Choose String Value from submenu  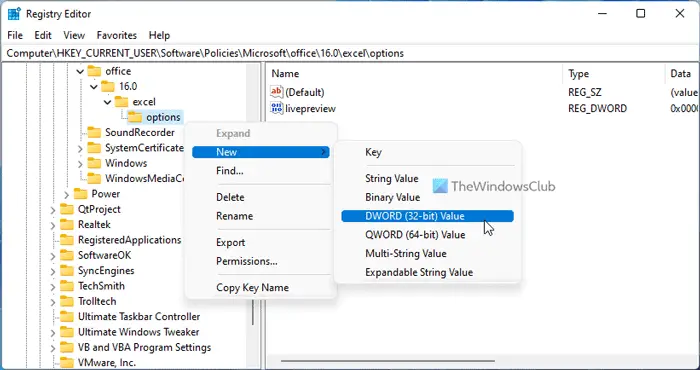tap(427, 179)
